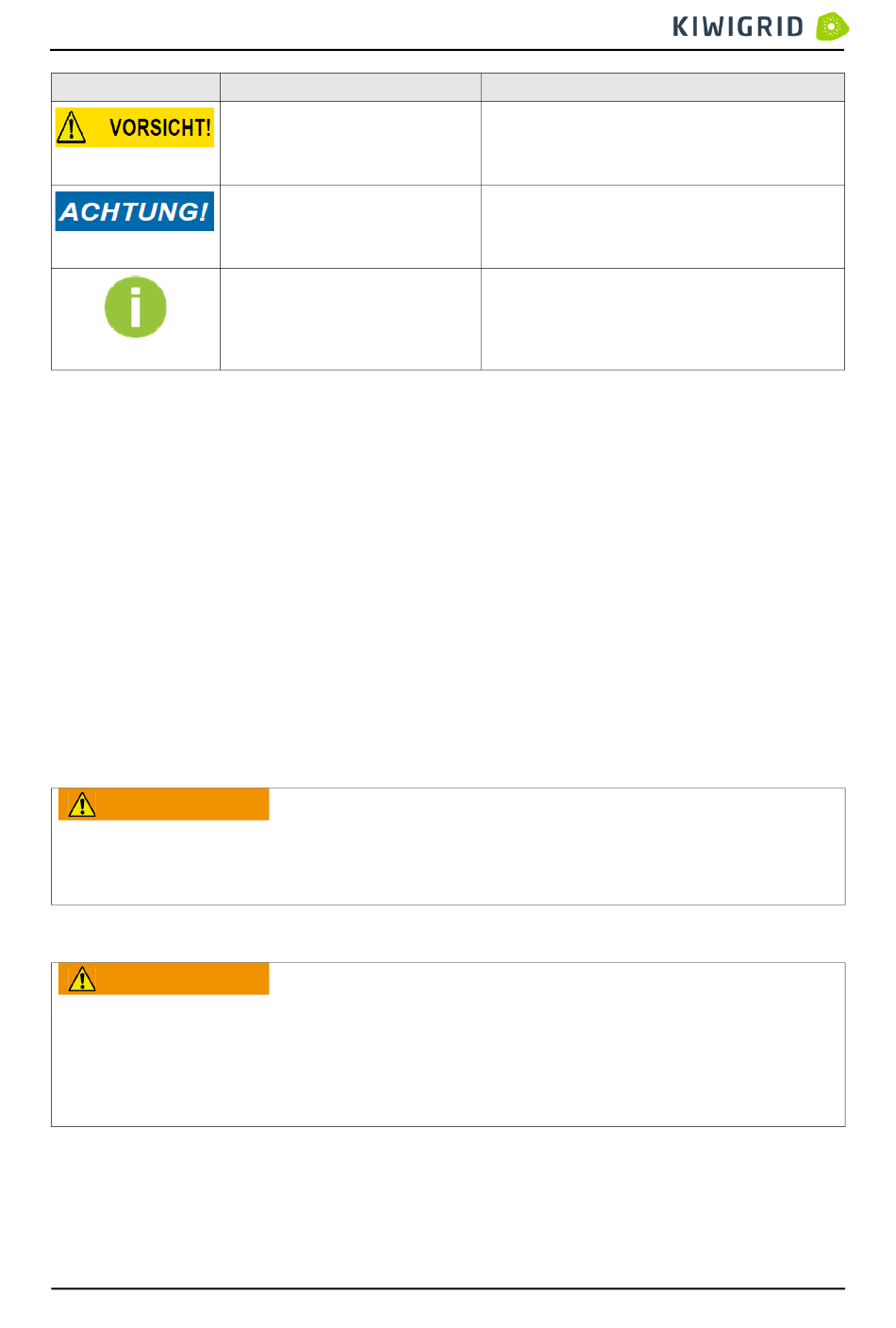Image resolution: width=896 pixels, height=1328 pixels.
Task: Click the green kiwi logo icon
Action: click(832, 26)
